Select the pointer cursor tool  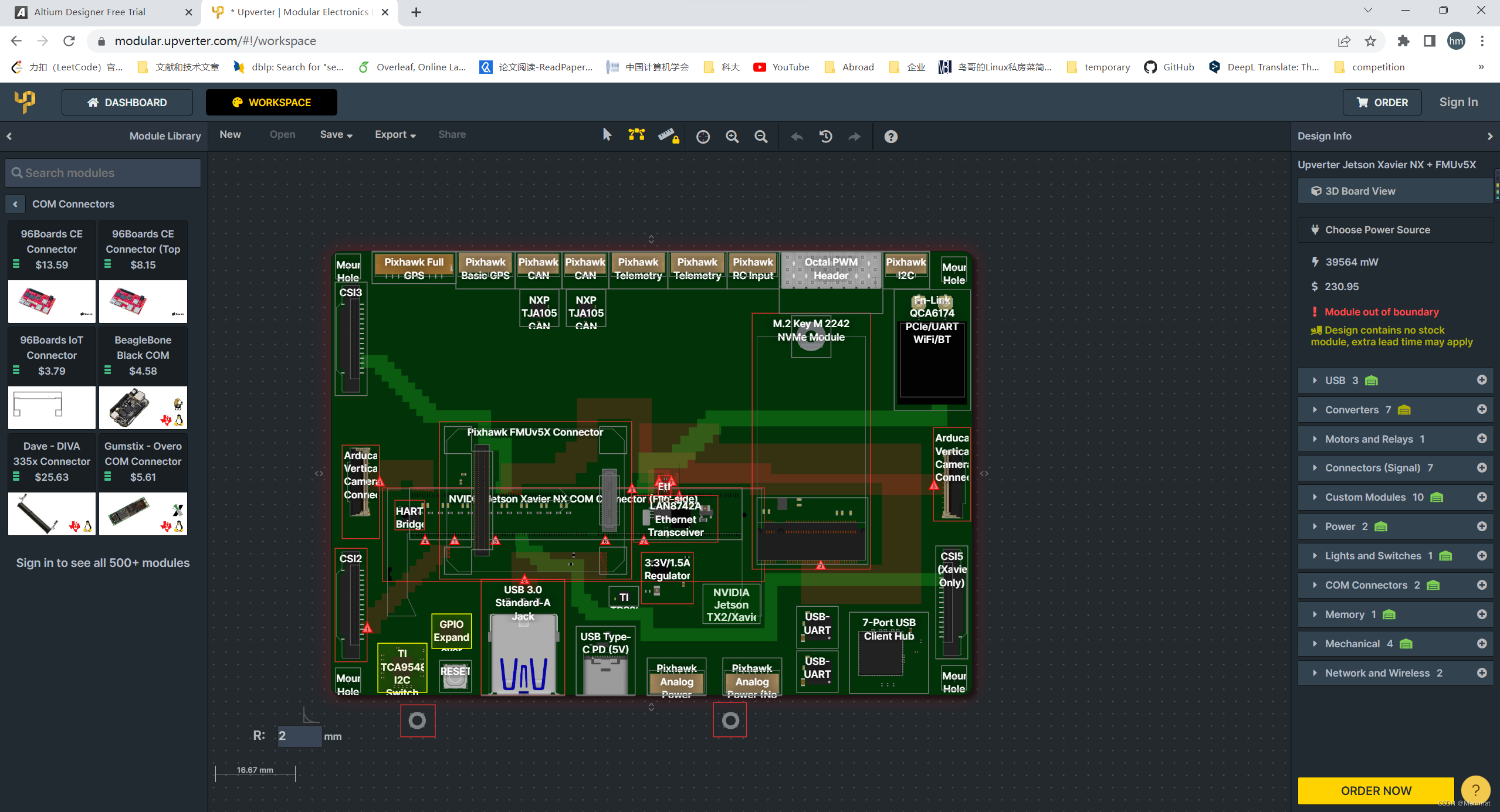[x=607, y=135]
